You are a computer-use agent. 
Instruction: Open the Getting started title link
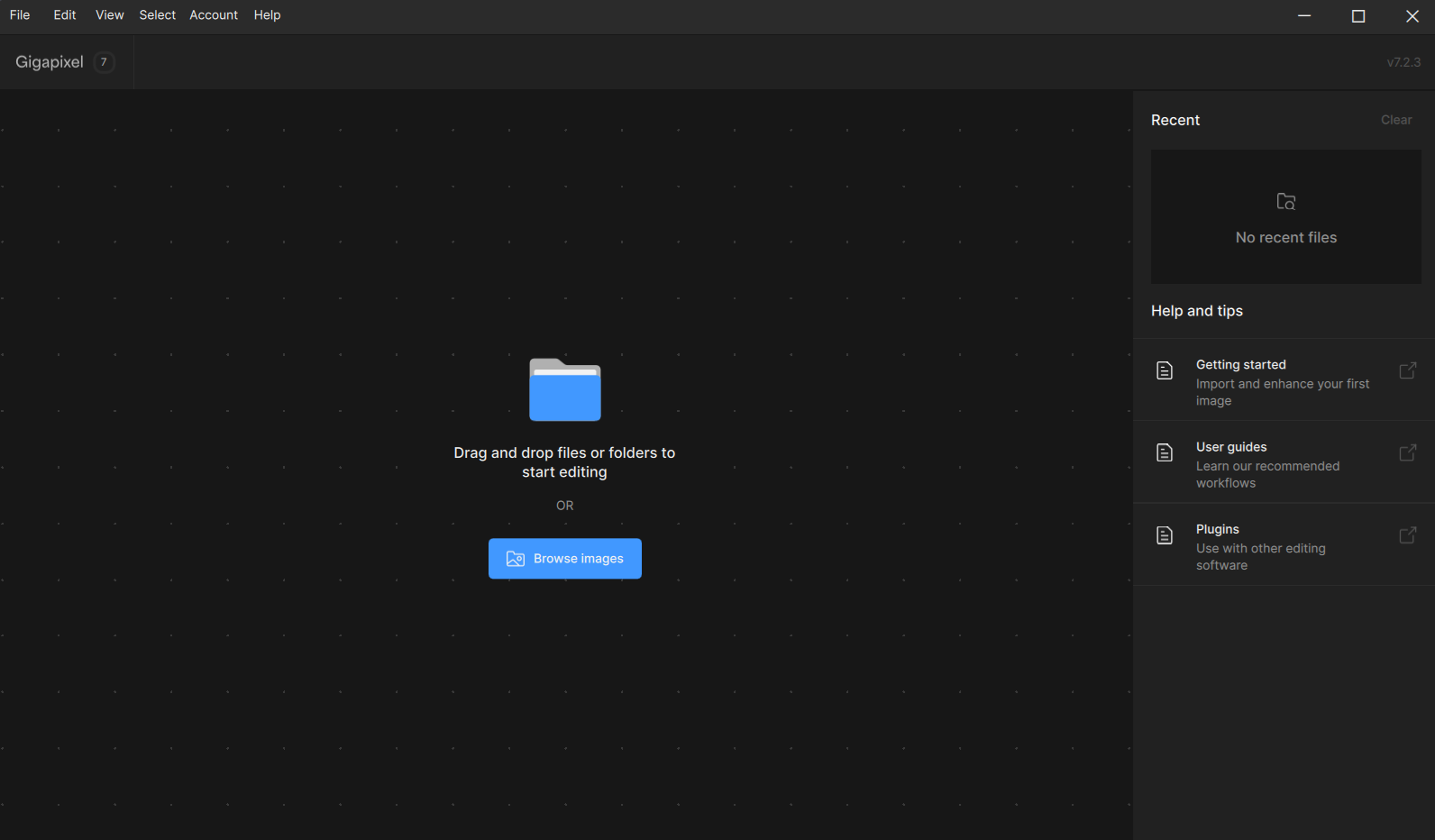tap(1240, 365)
